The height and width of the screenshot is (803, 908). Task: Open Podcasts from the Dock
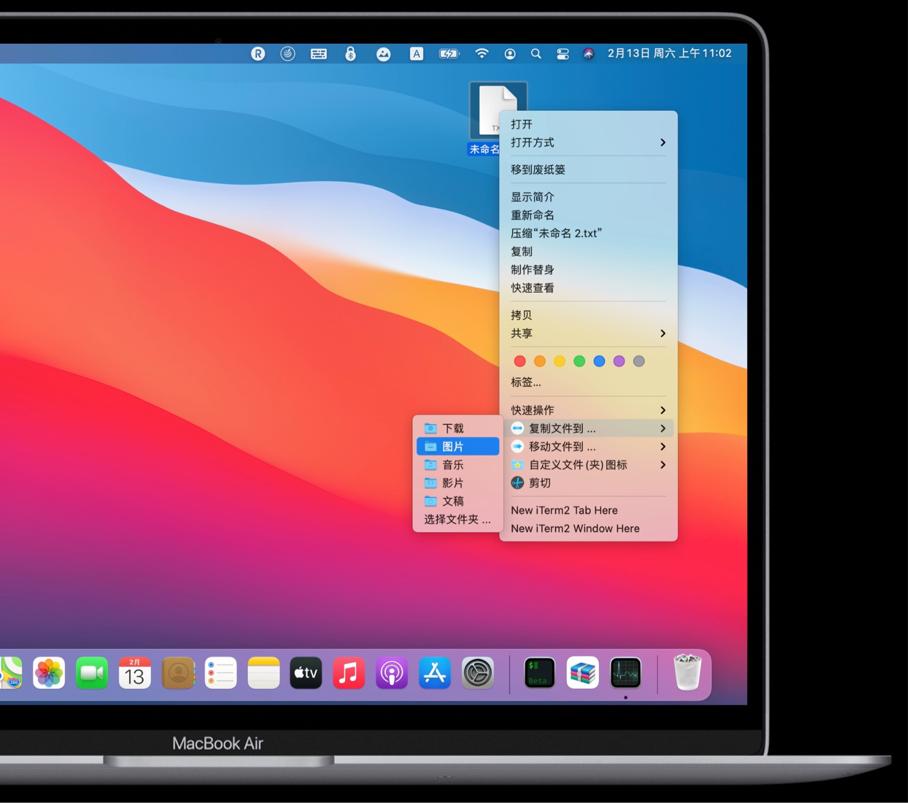tap(391, 673)
